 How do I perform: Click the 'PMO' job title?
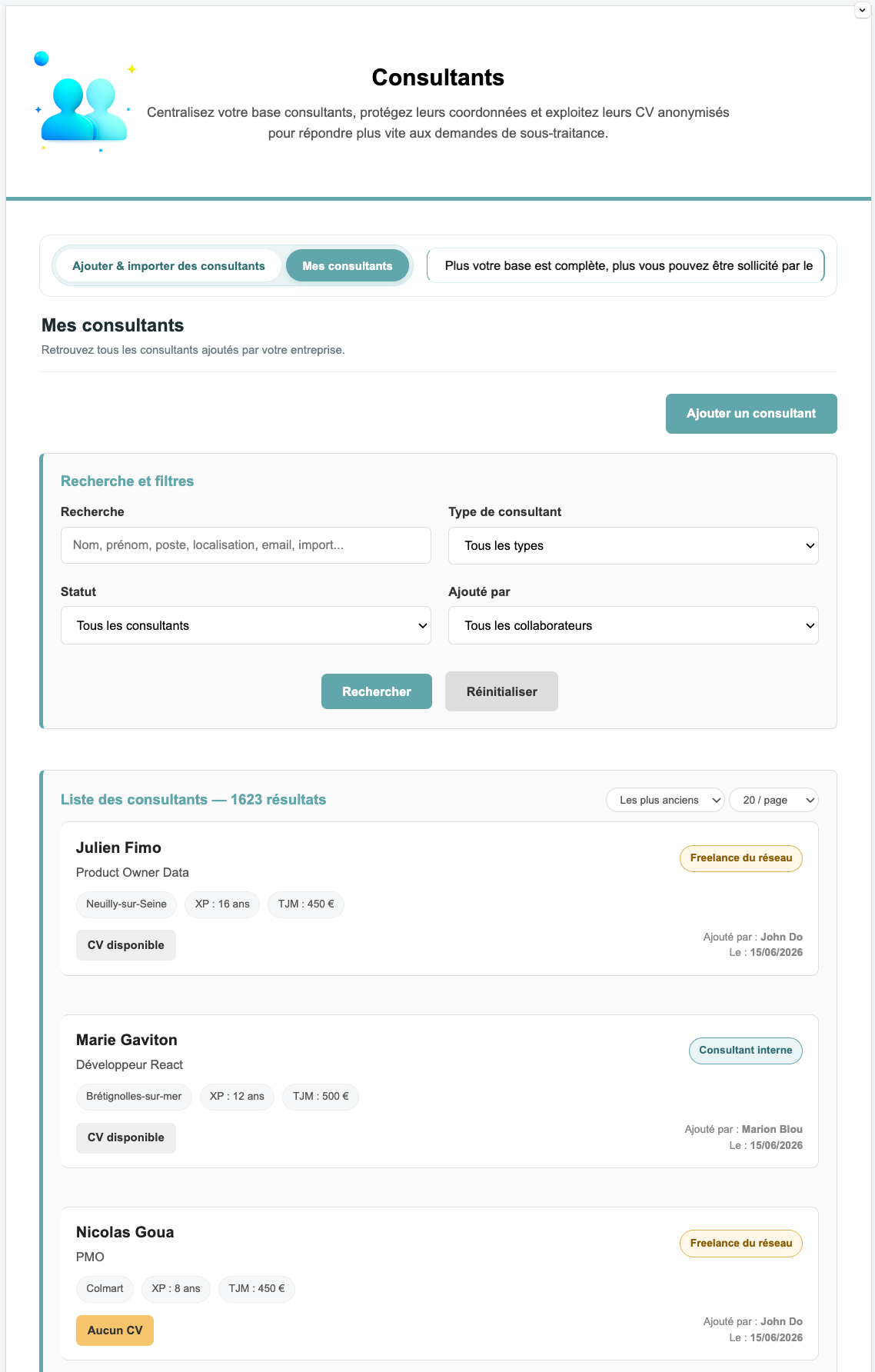point(90,1257)
